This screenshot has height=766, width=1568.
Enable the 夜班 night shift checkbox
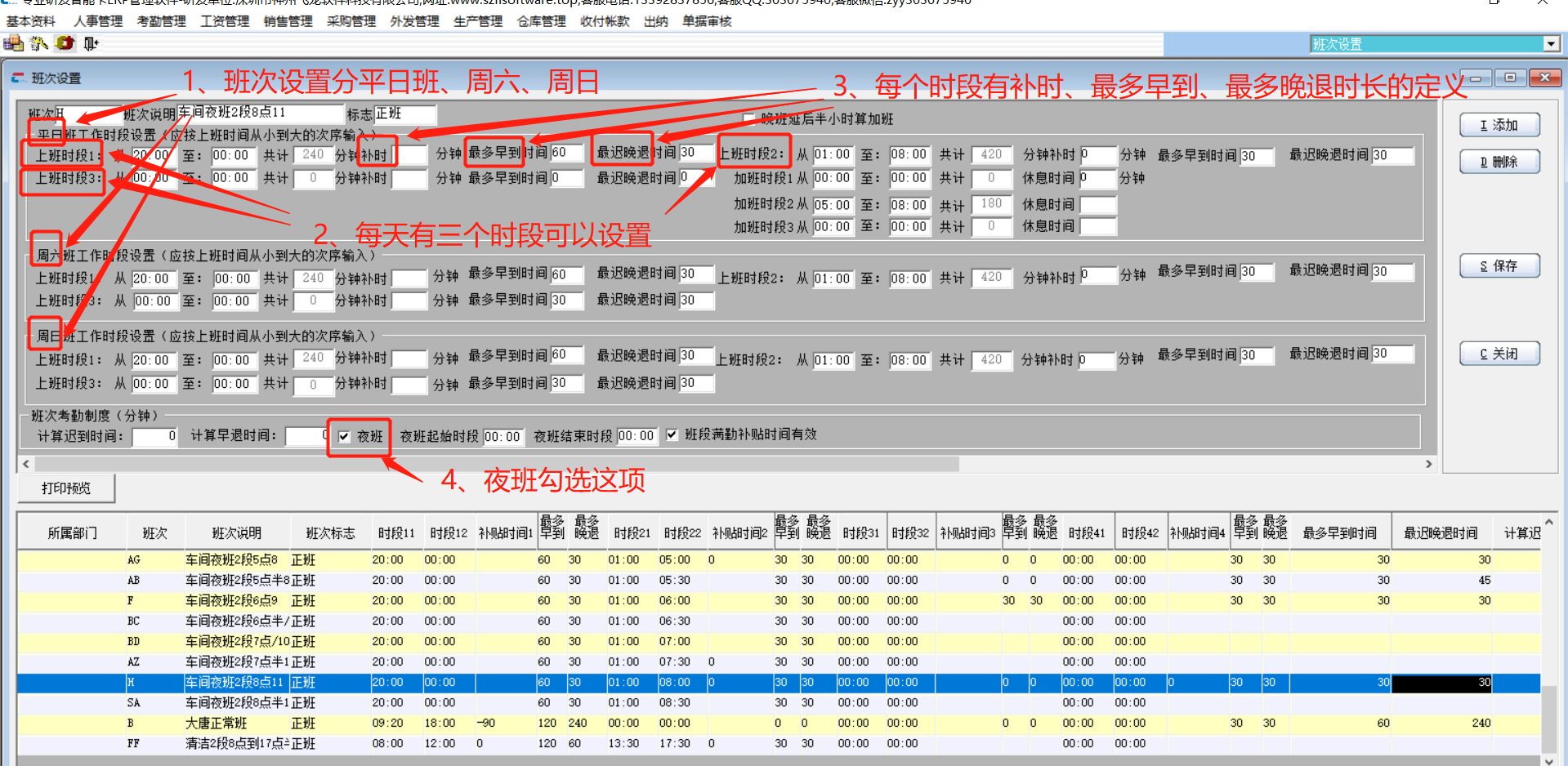point(344,436)
